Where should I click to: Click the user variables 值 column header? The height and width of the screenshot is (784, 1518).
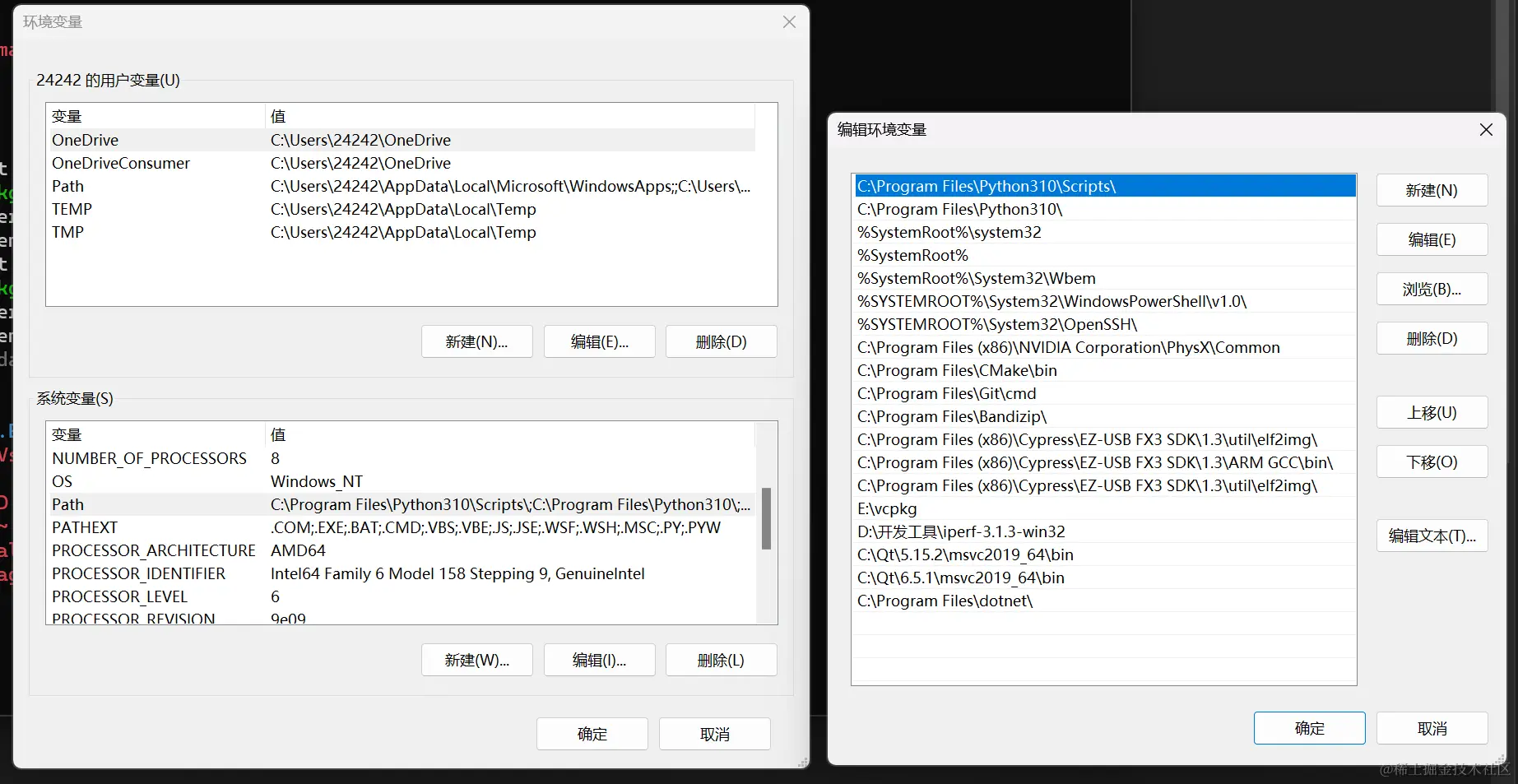(x=510, y=116)
